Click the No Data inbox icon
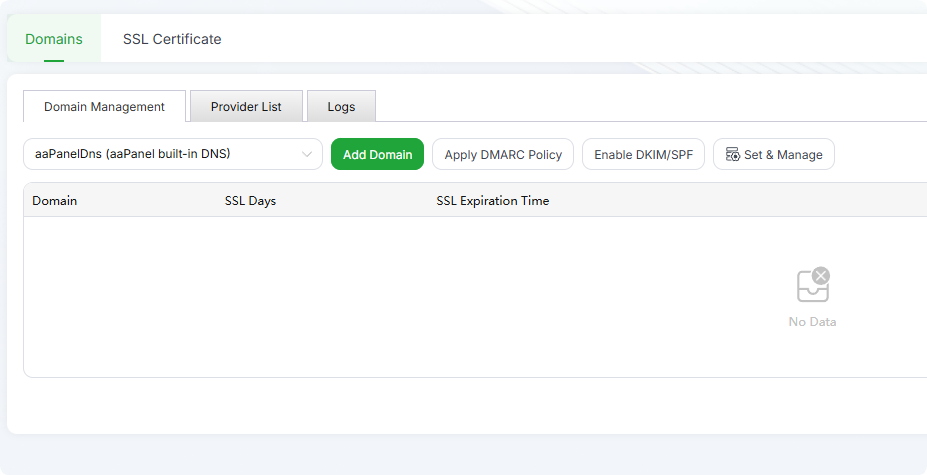The image size is (927, 475). pyautogui.click(x=813, y=285)
